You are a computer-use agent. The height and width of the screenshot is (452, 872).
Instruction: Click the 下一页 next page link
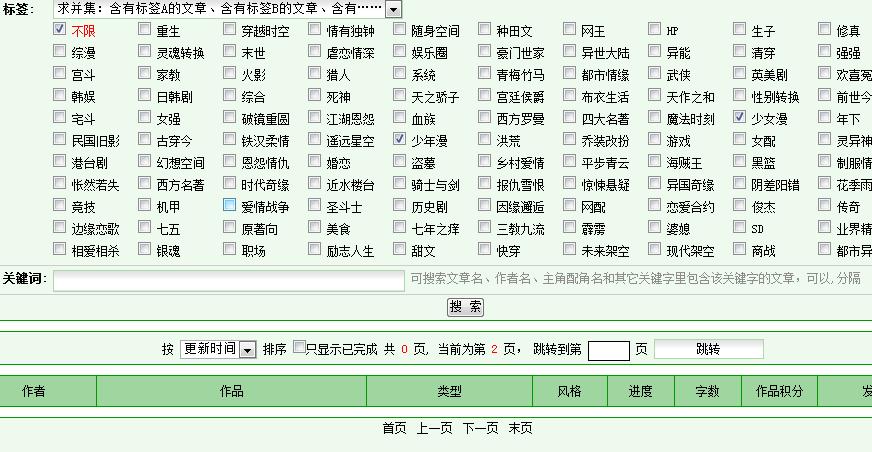(x=480, y=428)
